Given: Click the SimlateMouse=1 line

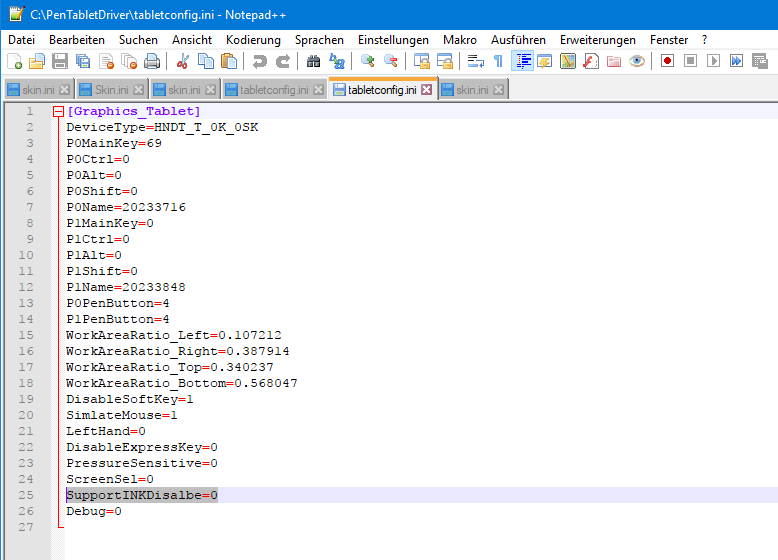Looking at the screenshot, I should coord(122,415).
